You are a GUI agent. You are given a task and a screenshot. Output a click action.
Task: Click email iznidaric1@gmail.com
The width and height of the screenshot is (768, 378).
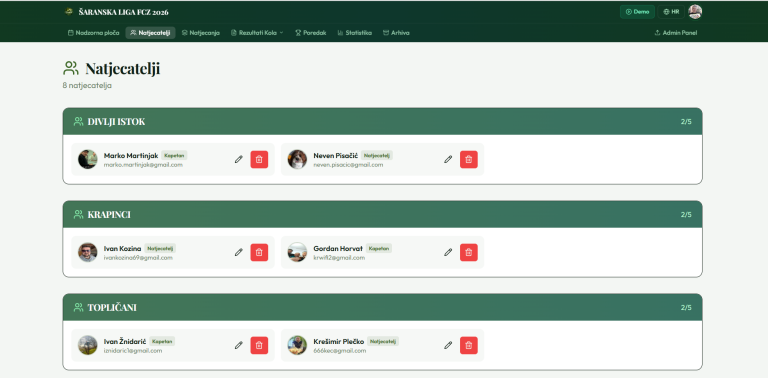(x=133, y=351)
